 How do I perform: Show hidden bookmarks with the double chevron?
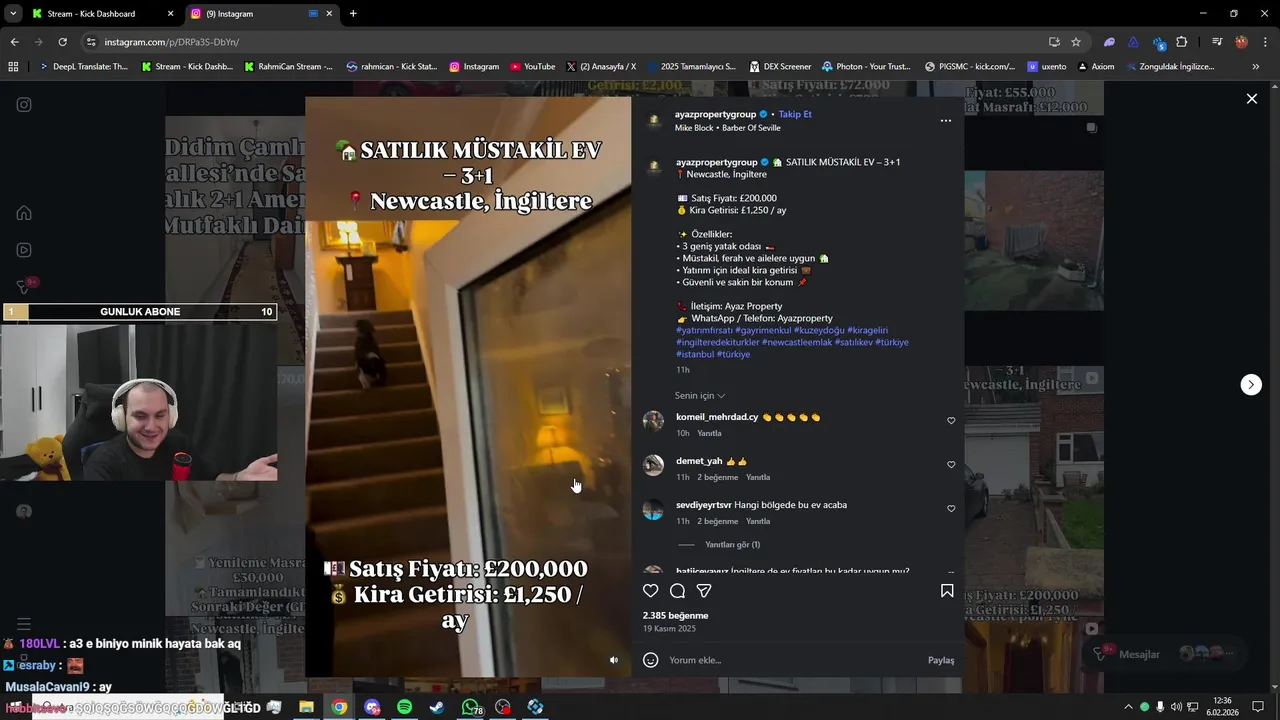[x=1255, y=67]
